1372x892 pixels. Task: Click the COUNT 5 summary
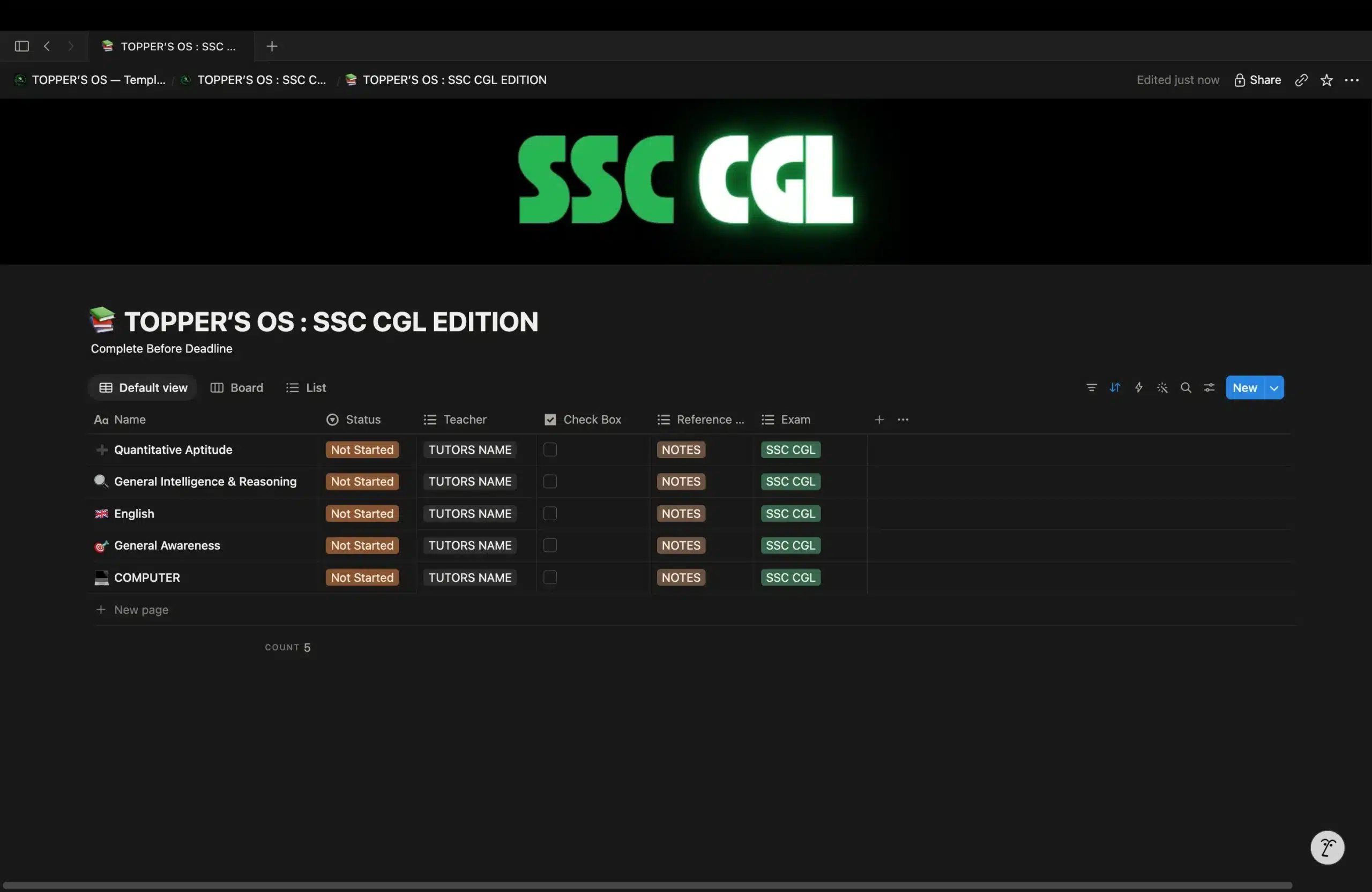pyautogui.click(x=288, y=647)
